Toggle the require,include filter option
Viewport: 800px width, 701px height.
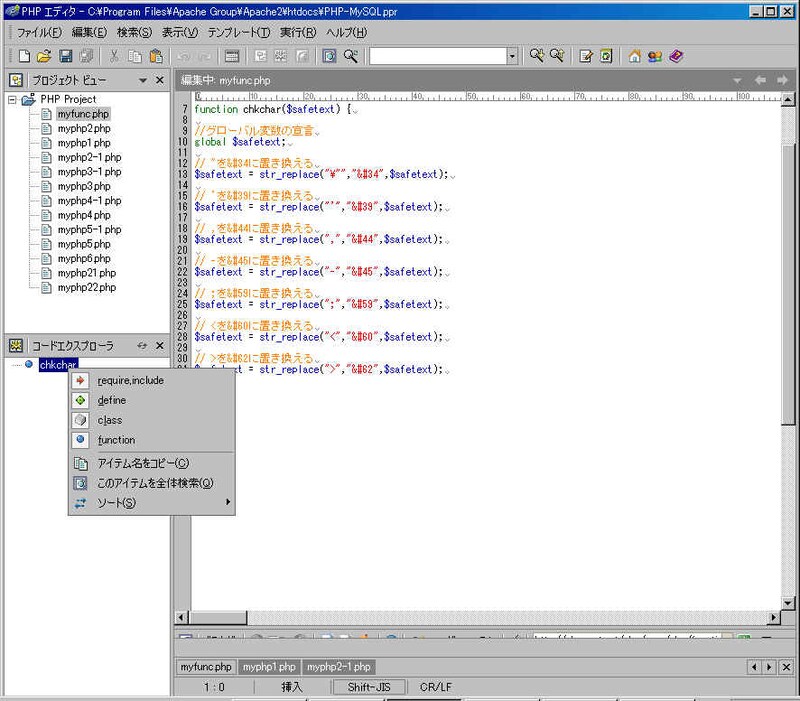[130, 380]
